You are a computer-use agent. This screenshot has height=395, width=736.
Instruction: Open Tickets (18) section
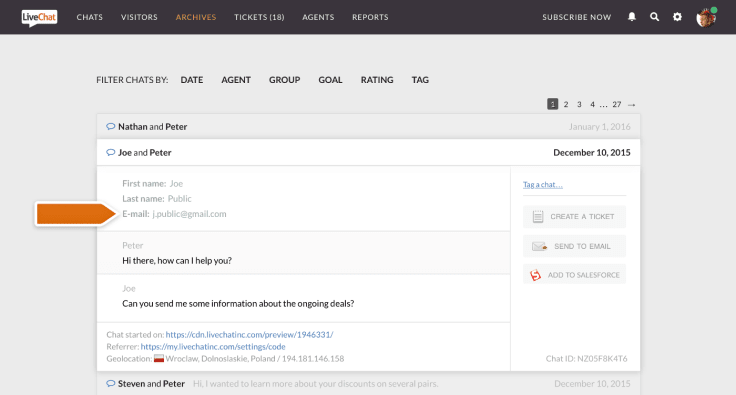point(259,17)
